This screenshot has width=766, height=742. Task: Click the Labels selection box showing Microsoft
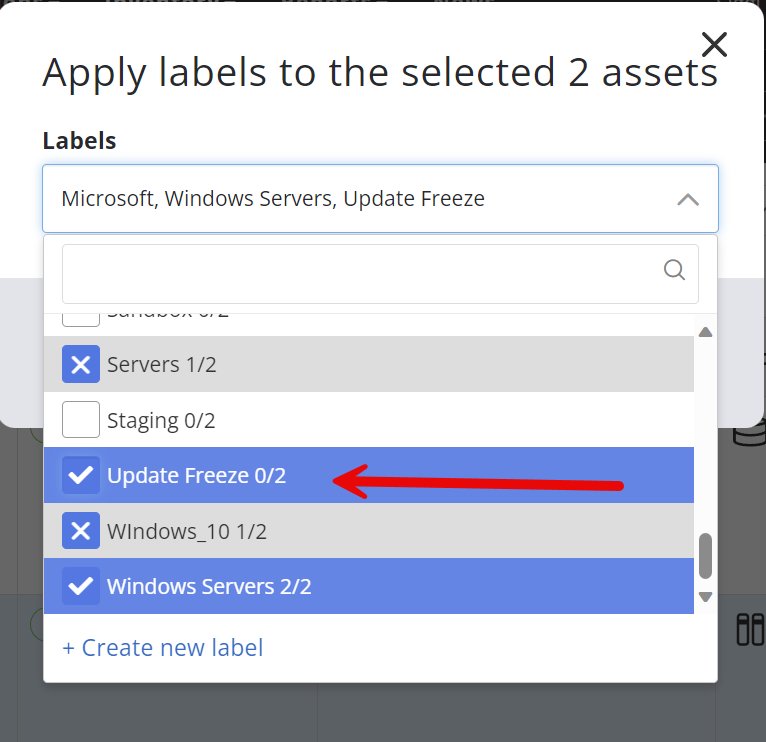[x=350, y=199]
